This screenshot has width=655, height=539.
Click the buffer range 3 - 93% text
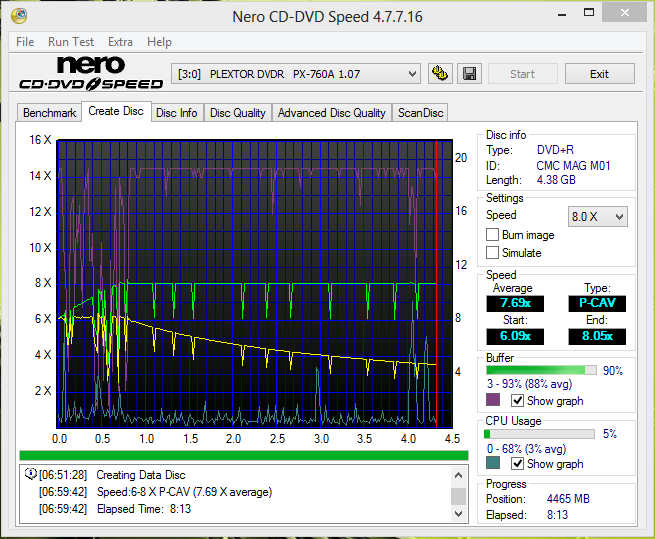[529, 384]
